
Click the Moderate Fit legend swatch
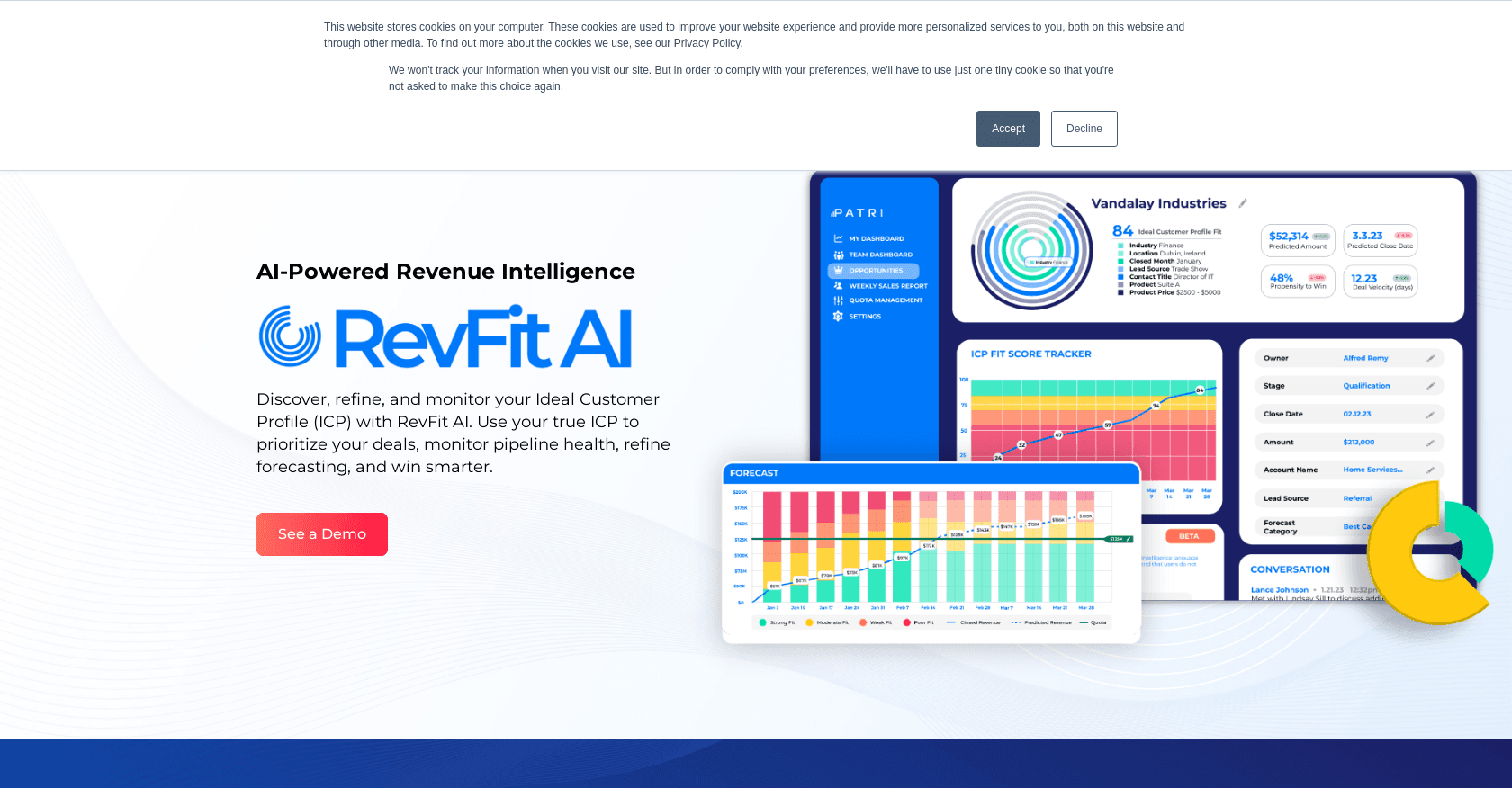click(x=809, y=622)
